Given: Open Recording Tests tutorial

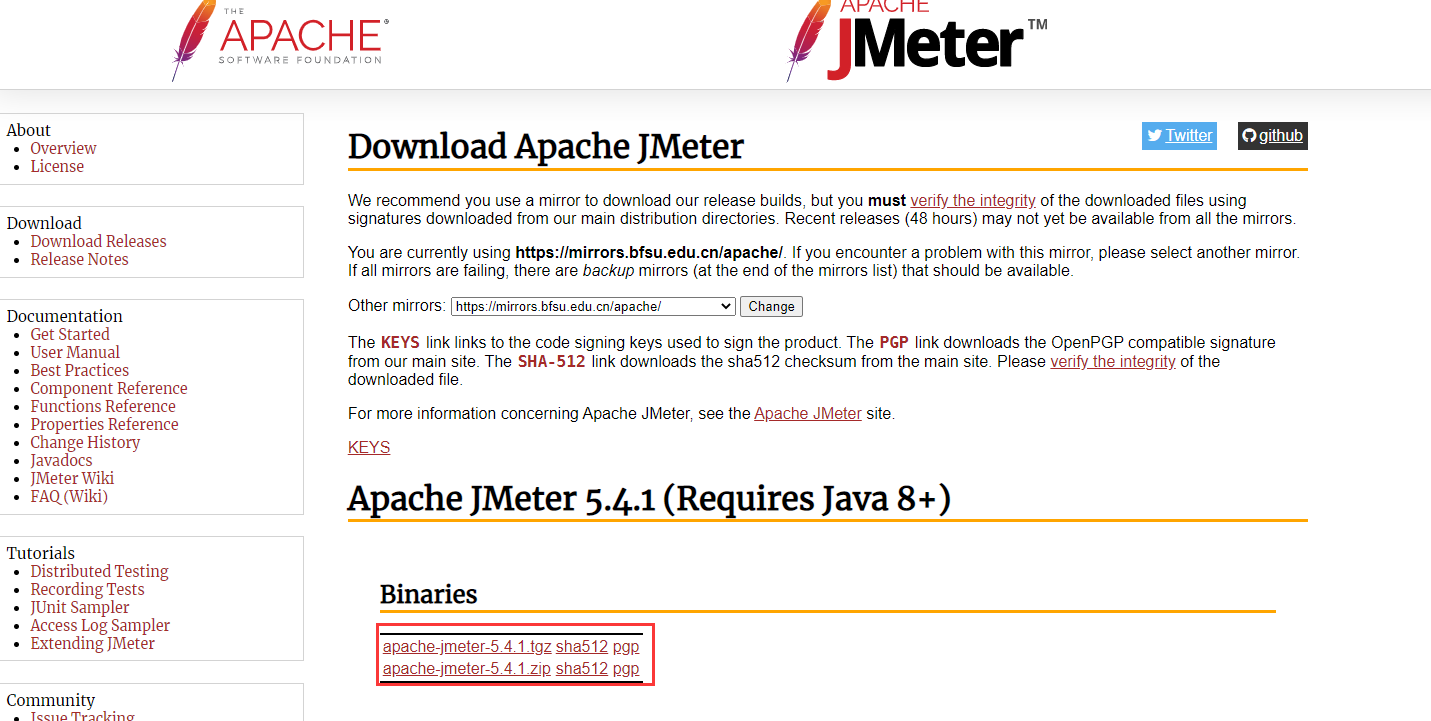Looking at the screenshot, I should point(87,589).
